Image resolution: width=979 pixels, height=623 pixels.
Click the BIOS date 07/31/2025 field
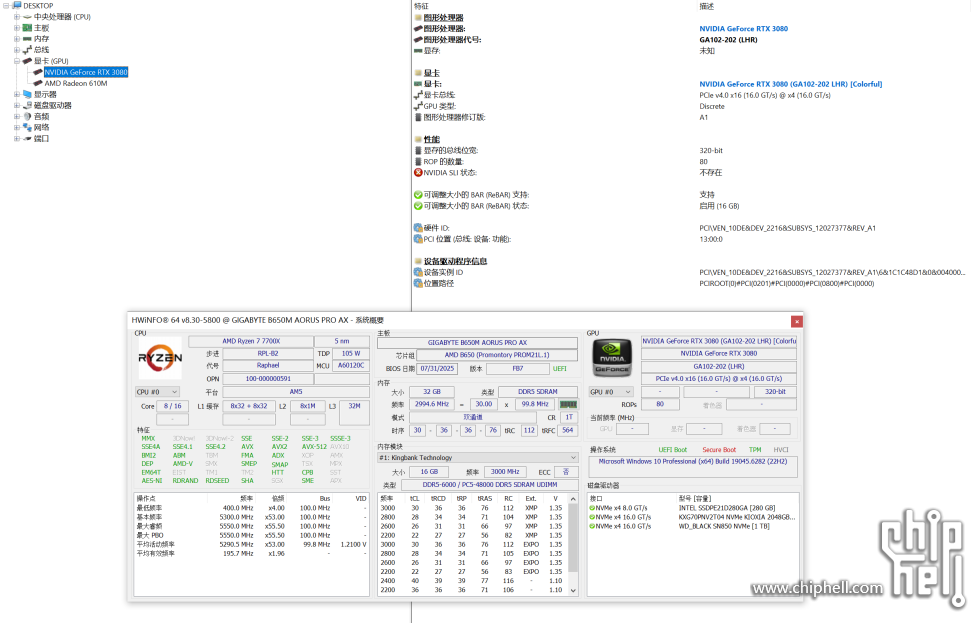coord(437,369)
